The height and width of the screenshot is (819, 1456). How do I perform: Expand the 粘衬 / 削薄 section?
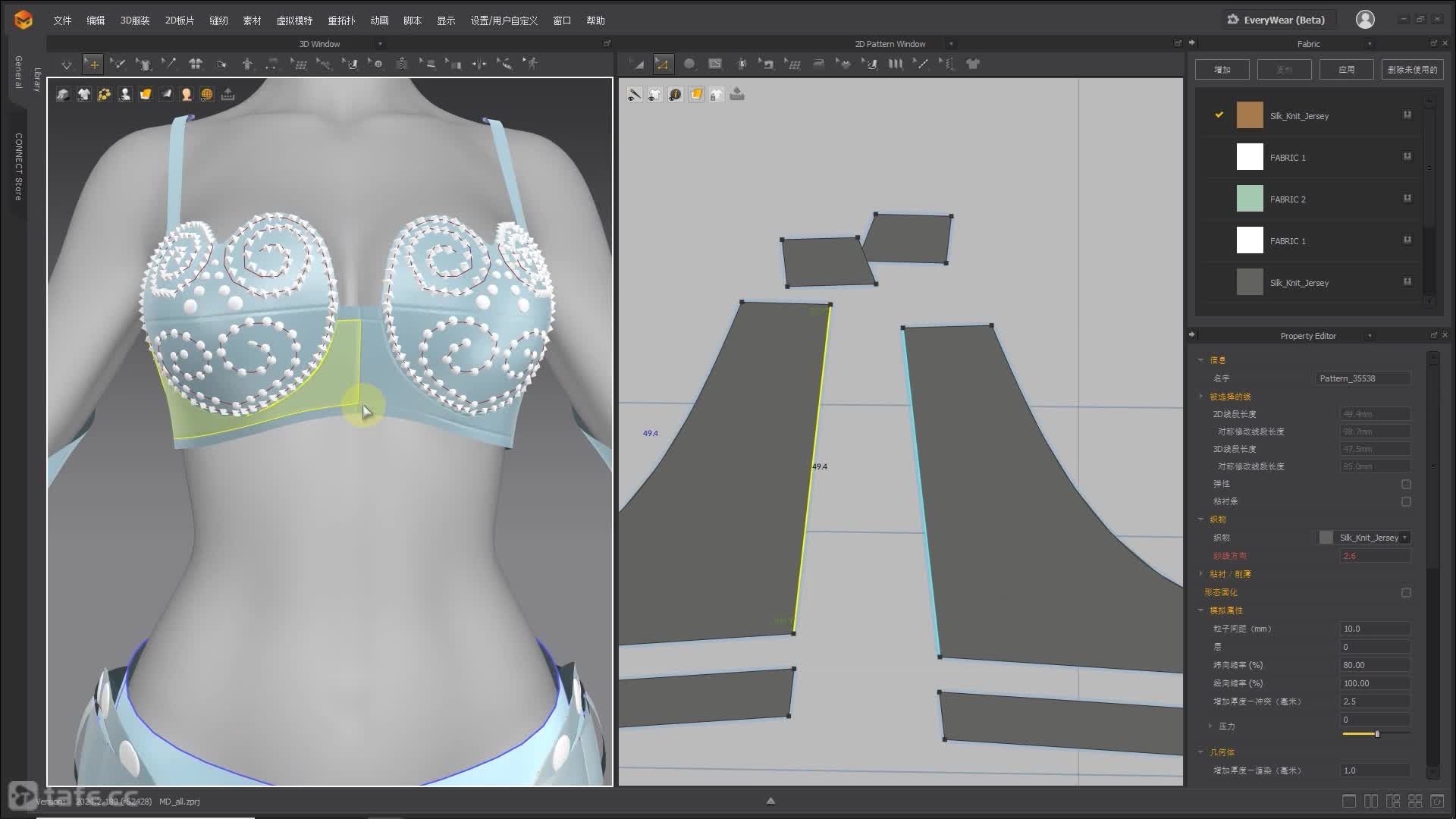1201,574
